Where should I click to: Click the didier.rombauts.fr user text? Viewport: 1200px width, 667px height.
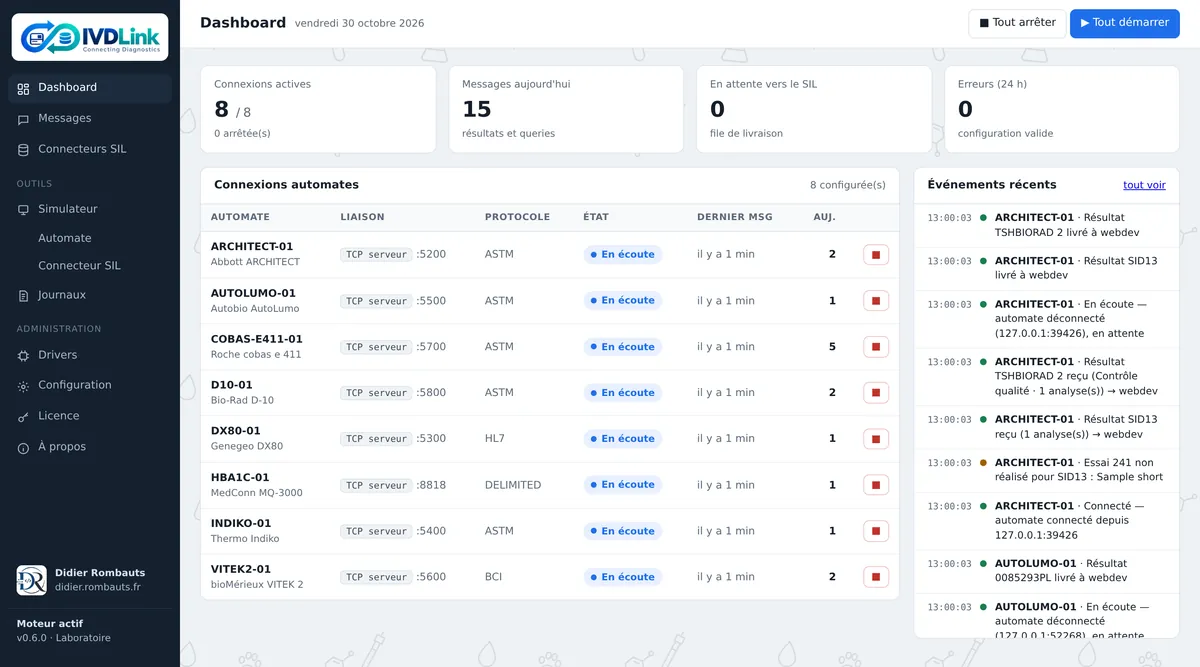tap(98, 588)
